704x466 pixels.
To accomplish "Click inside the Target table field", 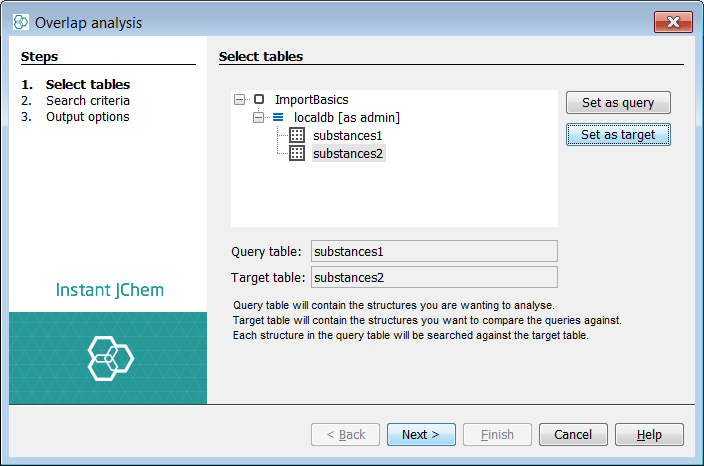I will click(433, 277).
